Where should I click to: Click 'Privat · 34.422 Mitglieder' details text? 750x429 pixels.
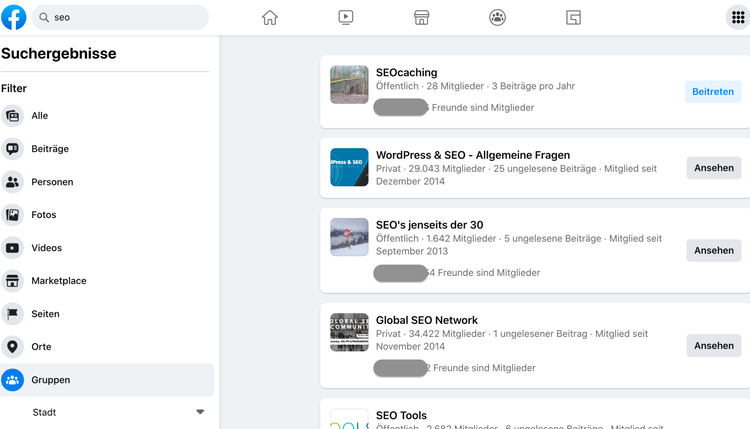pyautogui.click(x=430, y=334)
